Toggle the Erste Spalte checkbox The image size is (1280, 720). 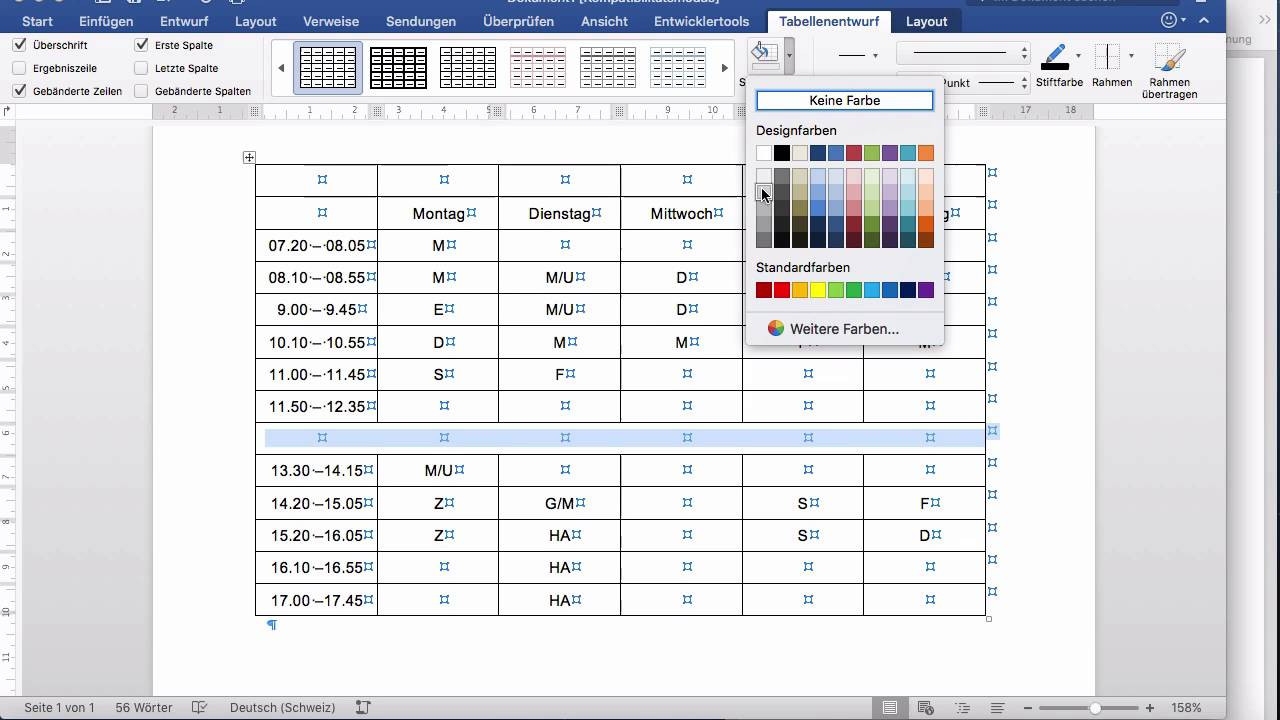click(142, 45)
